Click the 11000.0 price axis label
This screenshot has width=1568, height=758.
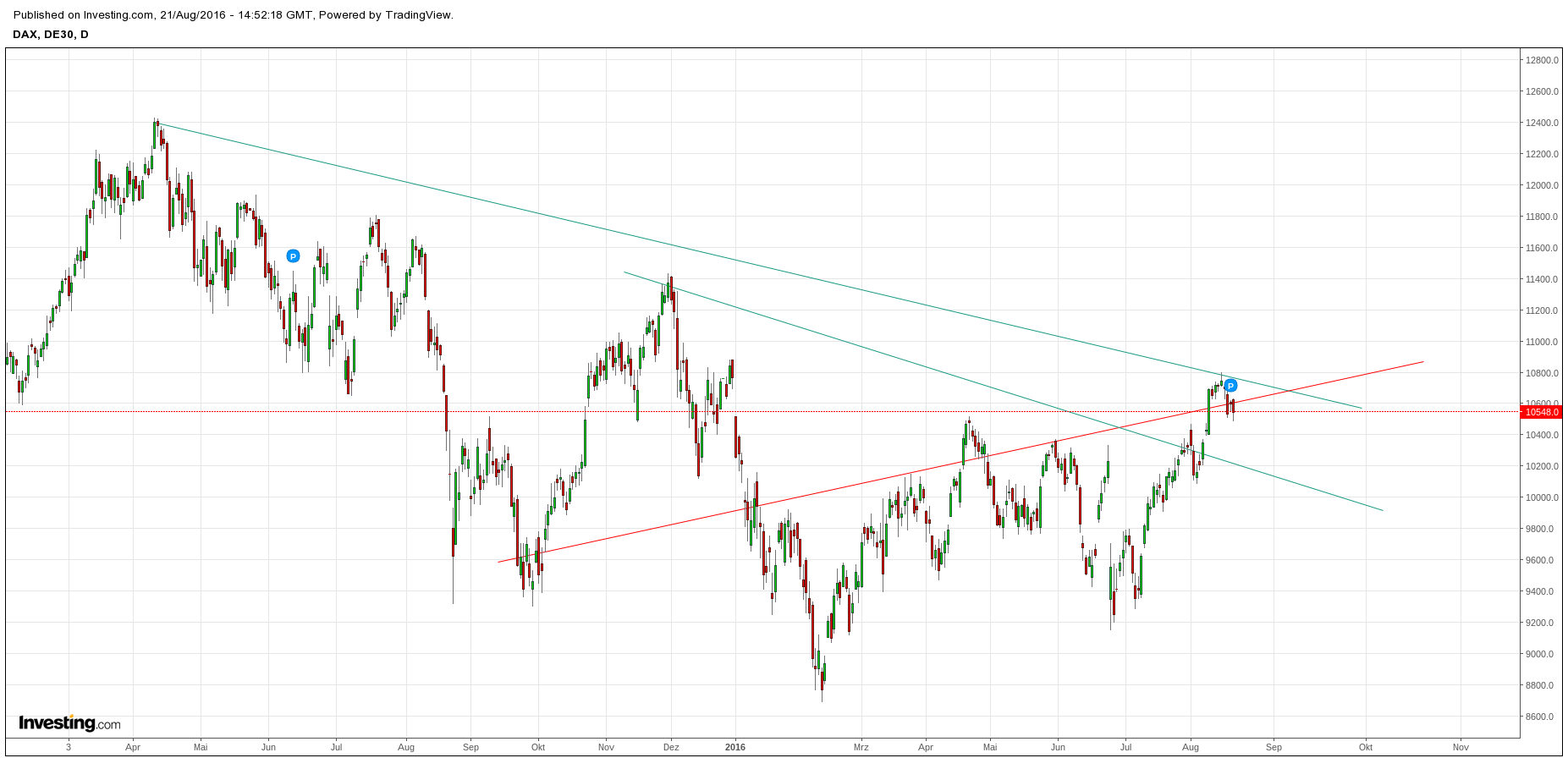tap(1542, 342)
